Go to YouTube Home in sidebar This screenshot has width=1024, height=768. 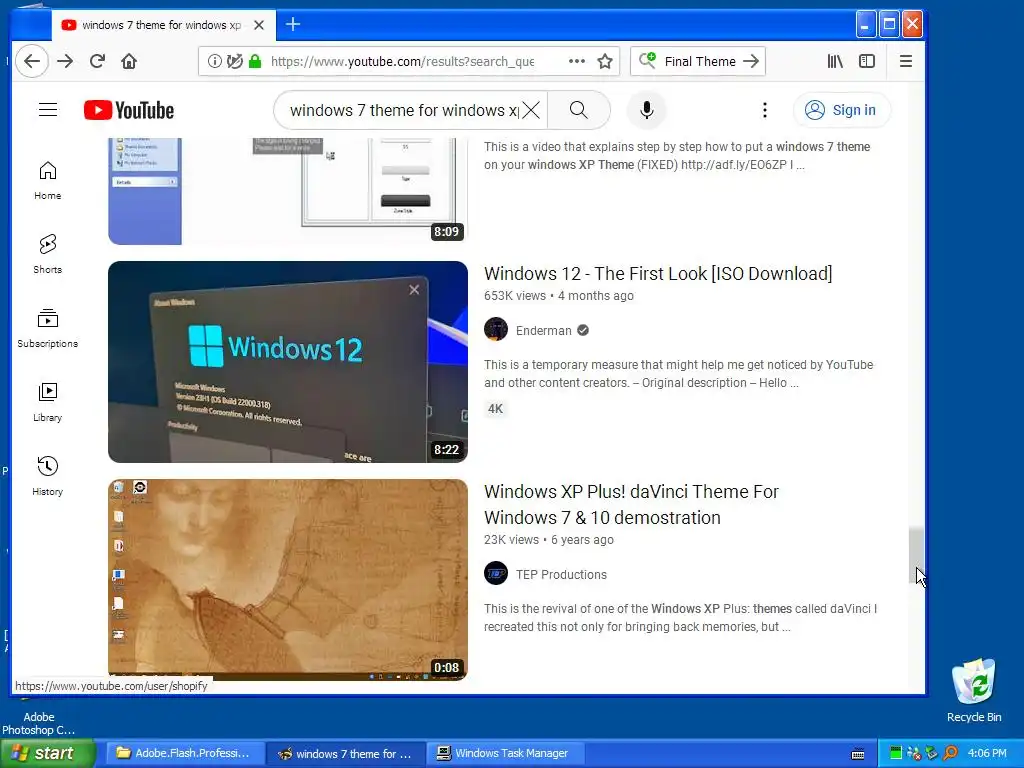(48, 181)
